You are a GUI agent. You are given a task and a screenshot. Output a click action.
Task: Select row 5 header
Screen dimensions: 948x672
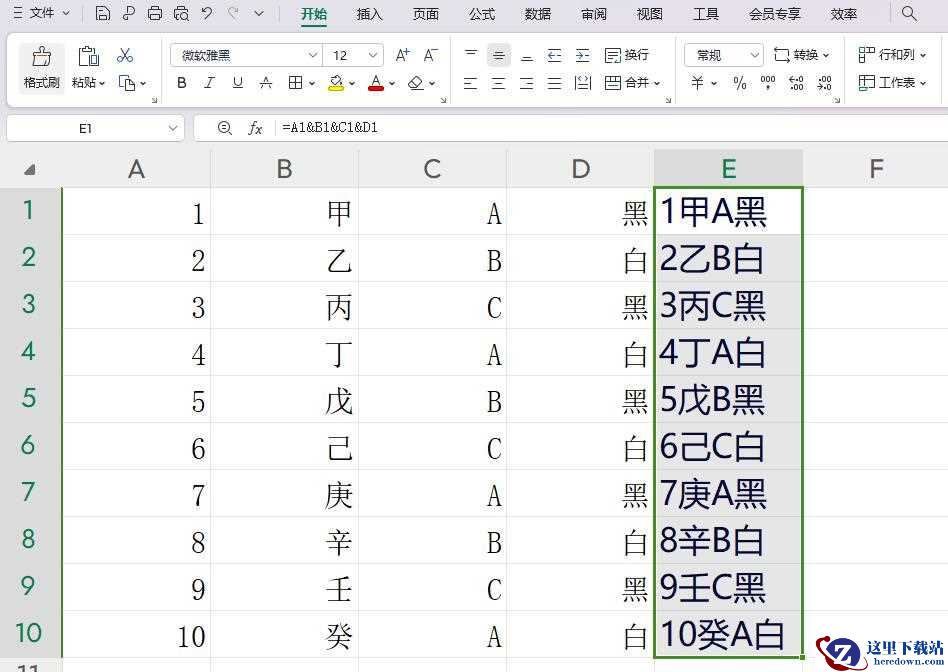coord(28,399)
